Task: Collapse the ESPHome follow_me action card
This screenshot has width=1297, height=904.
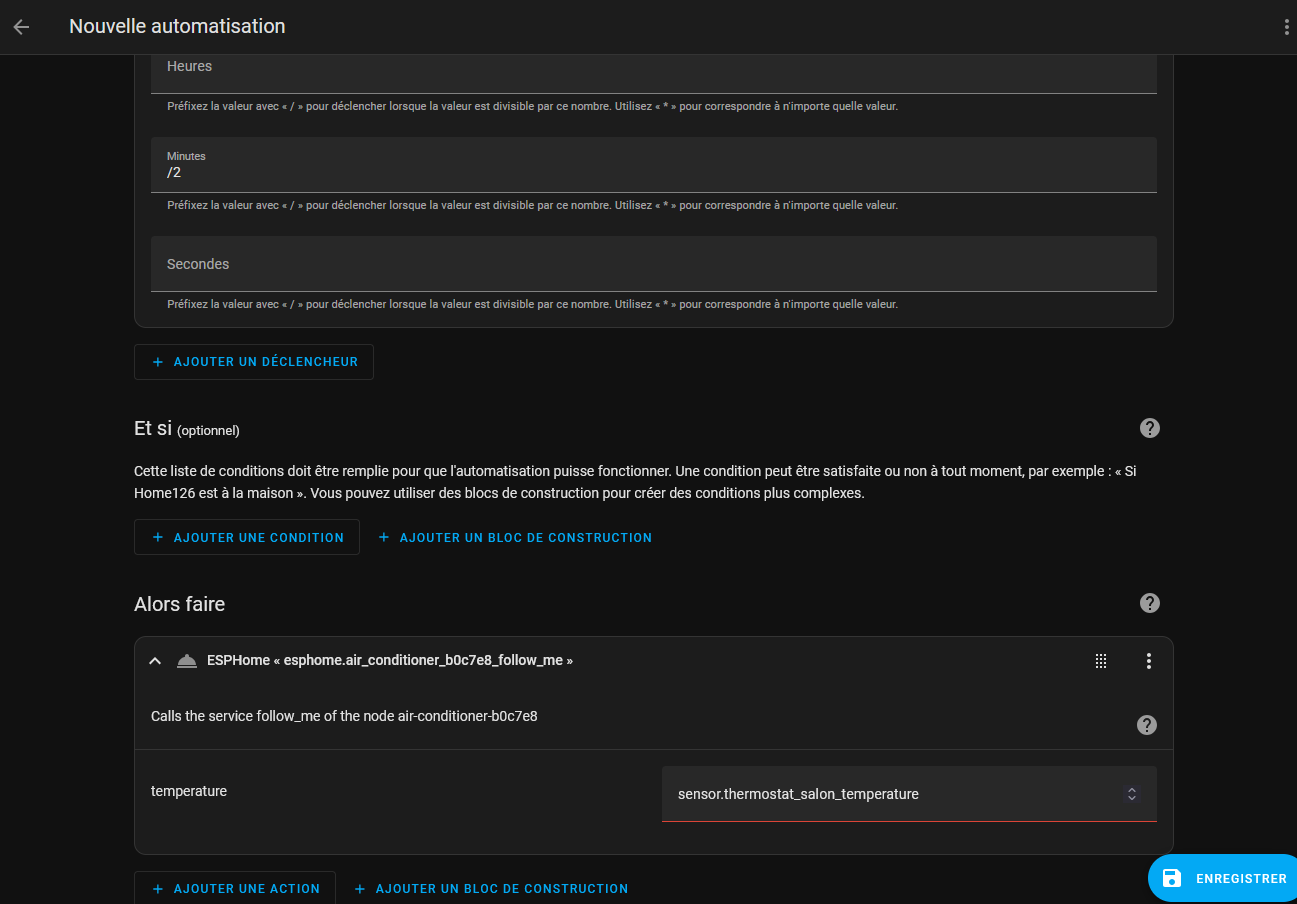Action: tap(155, 661)
